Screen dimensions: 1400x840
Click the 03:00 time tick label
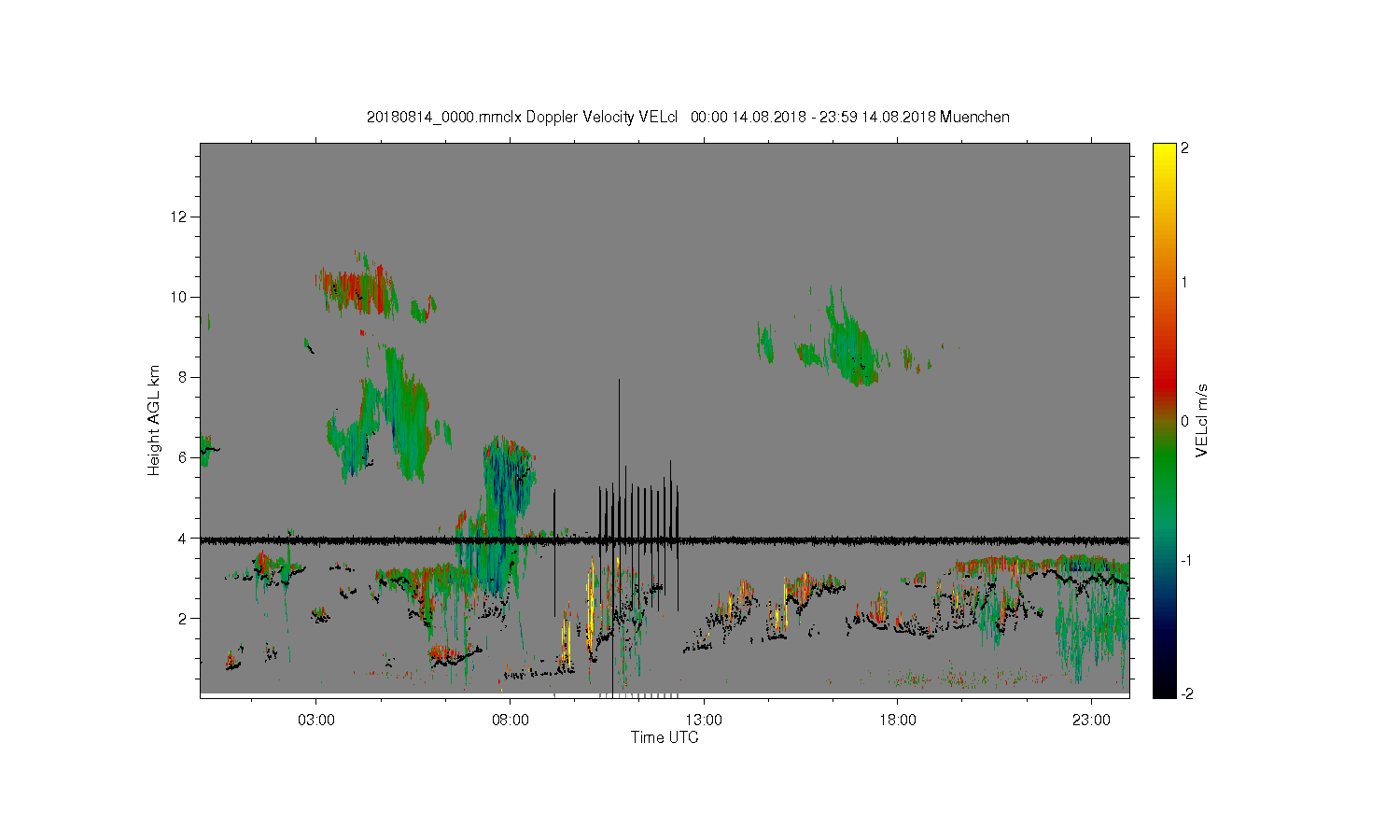(x=316, y=721)
